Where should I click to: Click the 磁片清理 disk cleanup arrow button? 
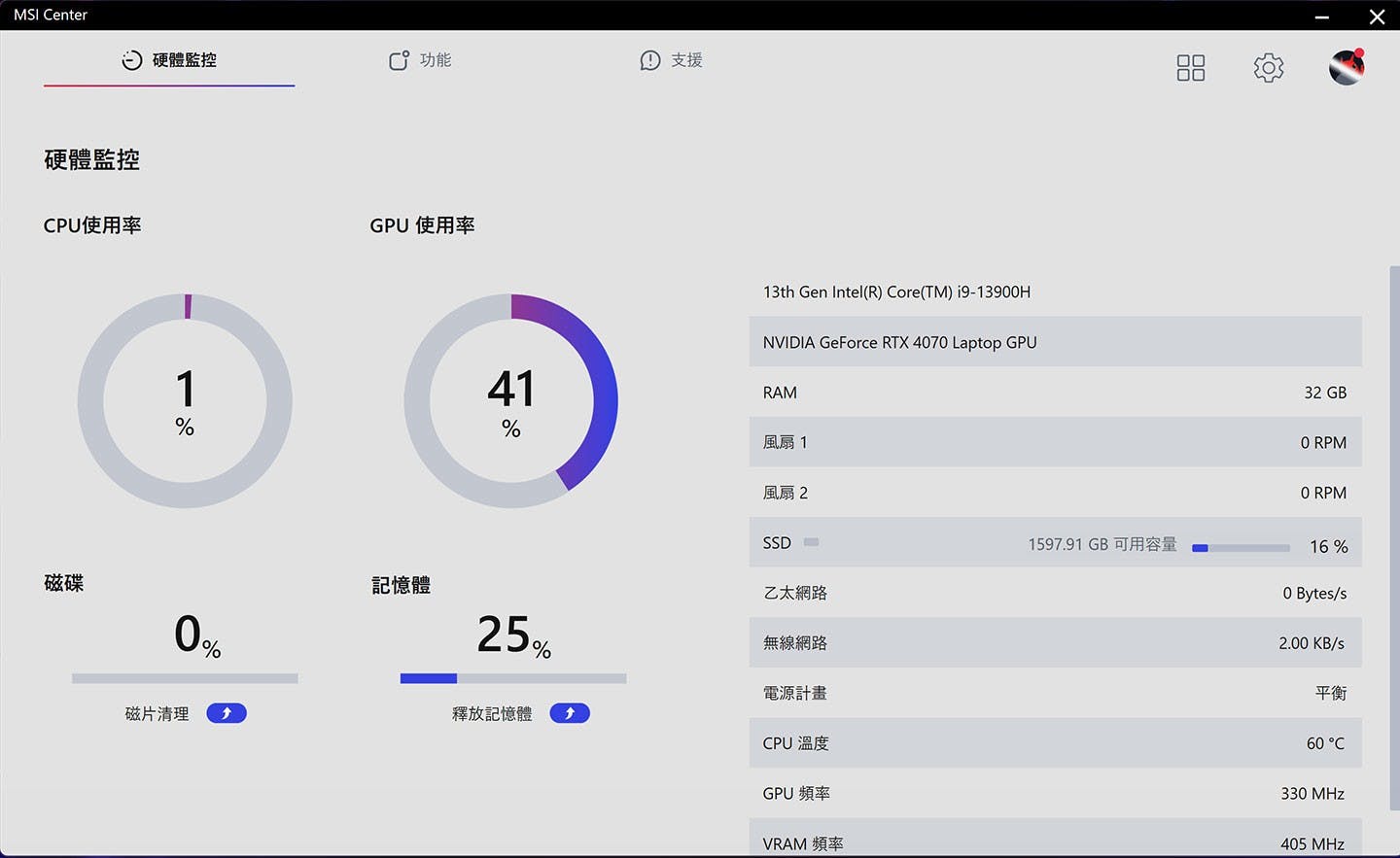[227, 713]
